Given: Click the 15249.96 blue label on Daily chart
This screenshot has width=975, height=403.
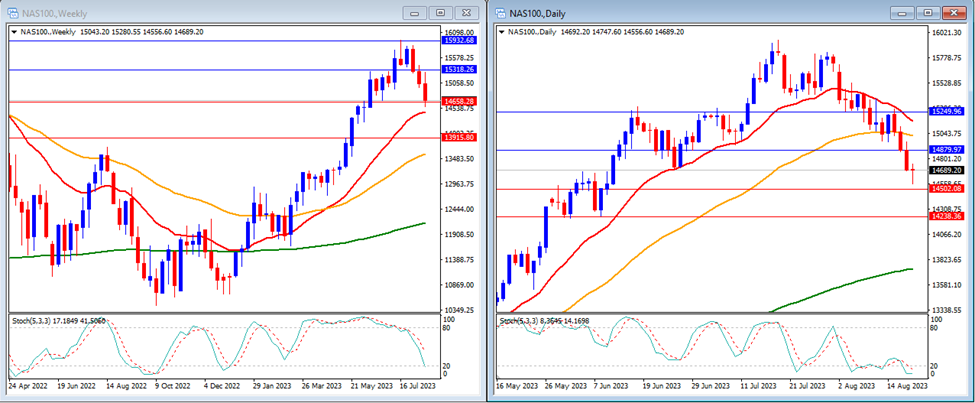Looking at the screenshot, I should pyautogui.click(x=946, y=111).
